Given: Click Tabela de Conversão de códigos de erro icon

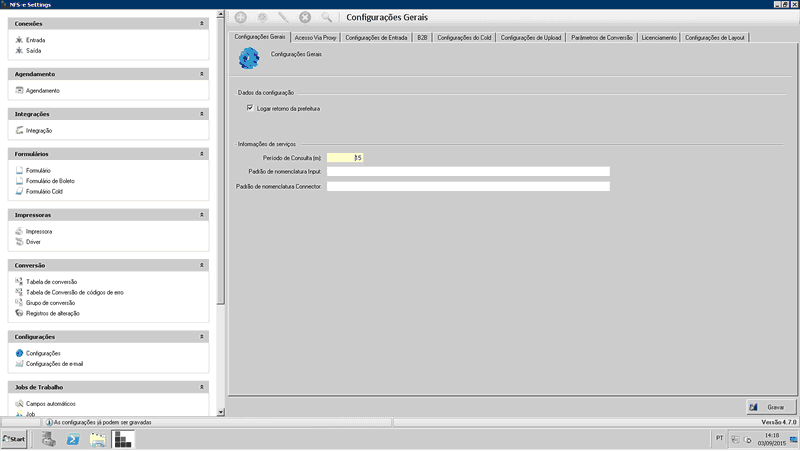Looking at the screenshot, I should (x=19, y=292).
